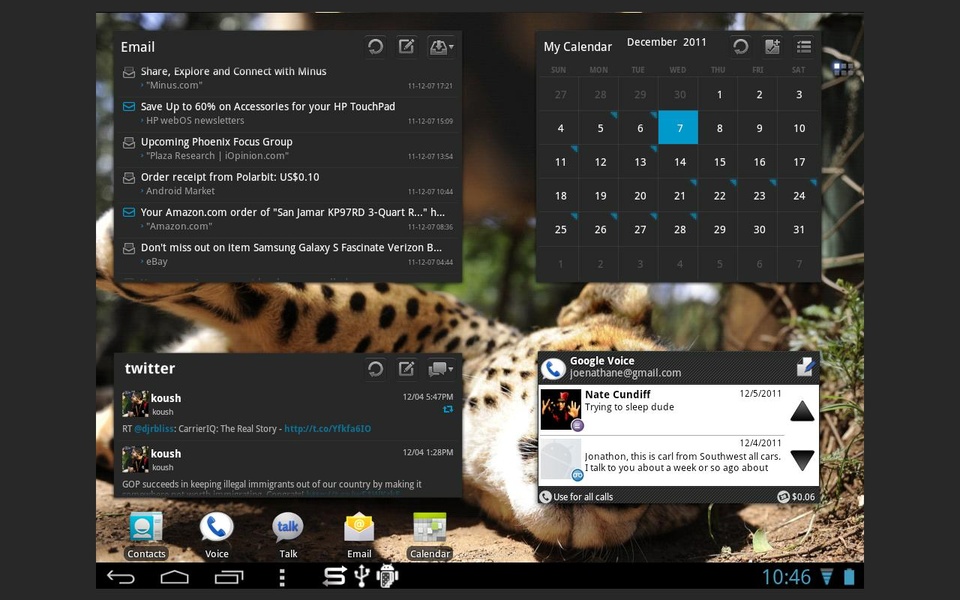Launch the Voice app
The height and width of the screenshot is (600, 960).
point(216,536)
